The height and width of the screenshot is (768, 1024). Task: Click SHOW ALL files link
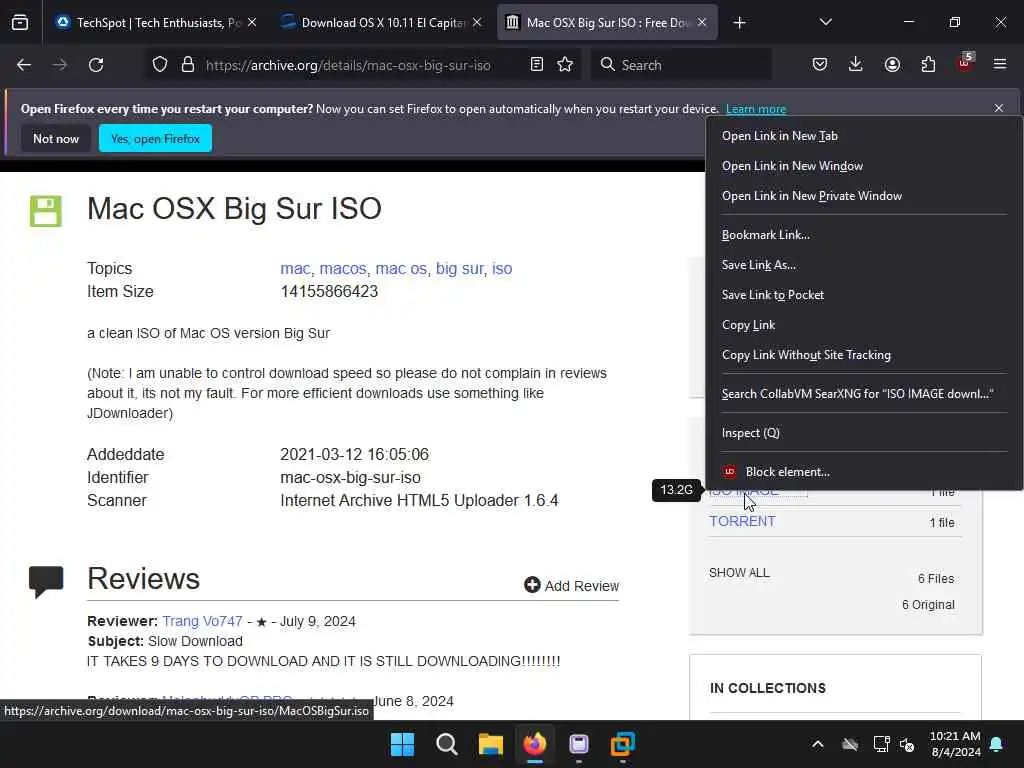(739, 573)
